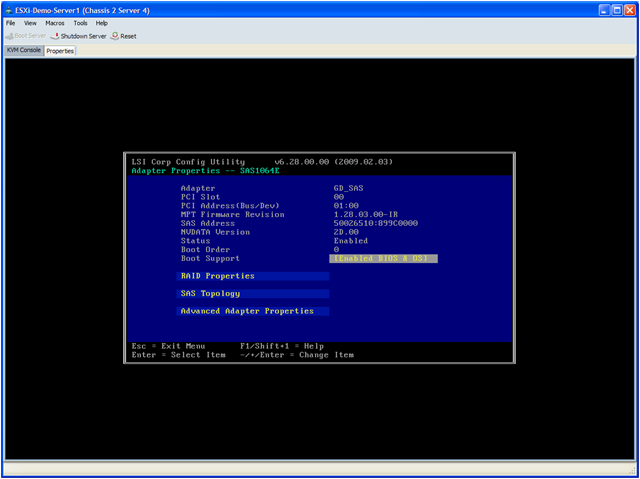Open the Help menu
This screenshot has height=479, width=640.
(102, 23)
